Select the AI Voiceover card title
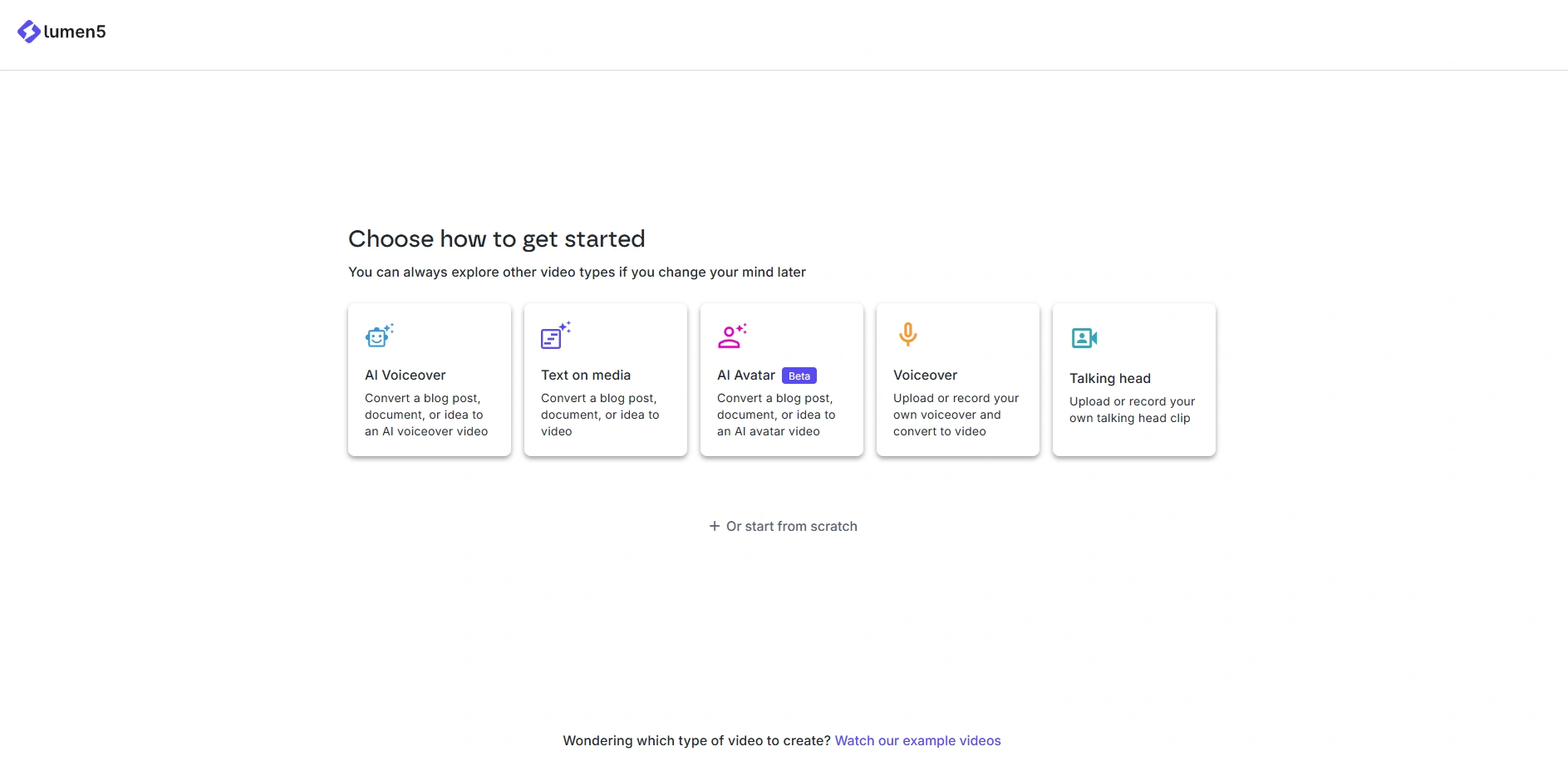Screen dimensions: 1568x771 coord(406,376)
